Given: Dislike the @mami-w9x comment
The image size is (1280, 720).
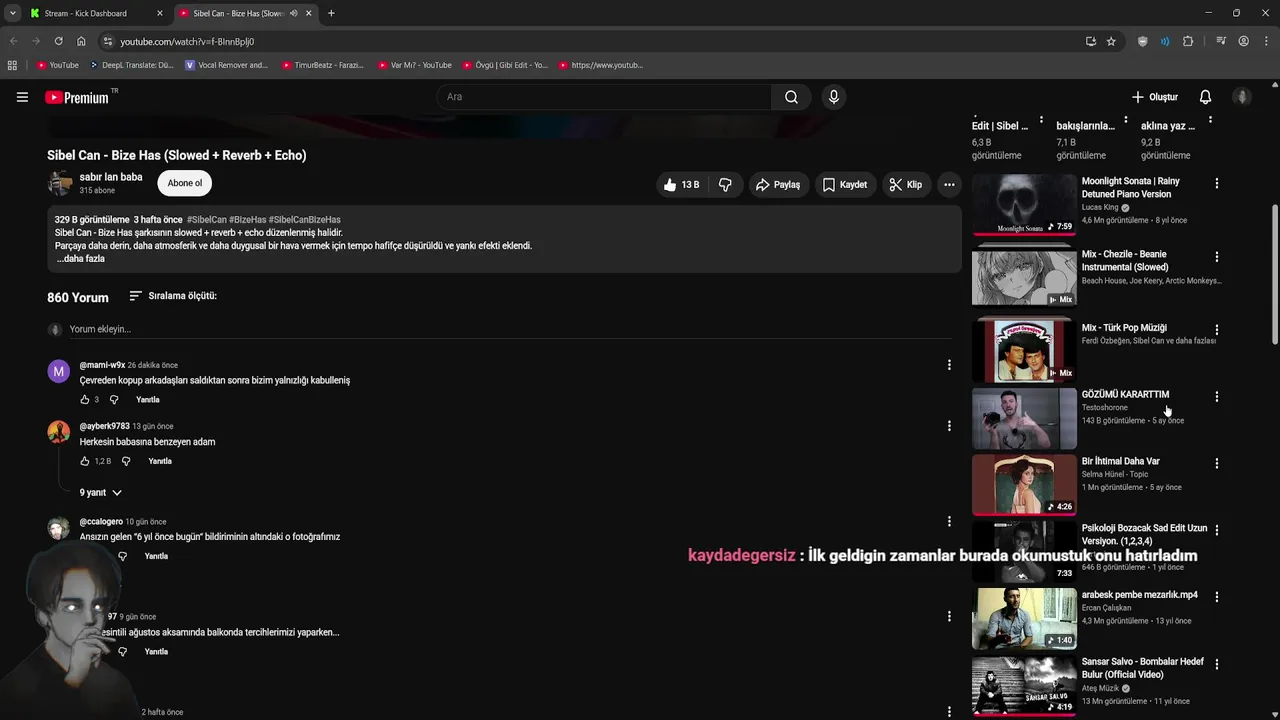Looking at the screenshot, I should coord(114,400).
